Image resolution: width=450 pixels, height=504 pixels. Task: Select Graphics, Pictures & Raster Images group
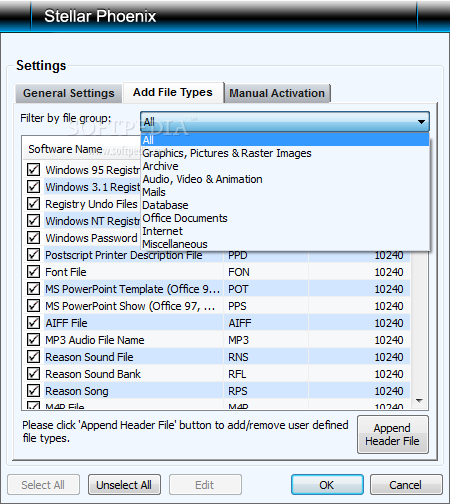click(285, 153)
